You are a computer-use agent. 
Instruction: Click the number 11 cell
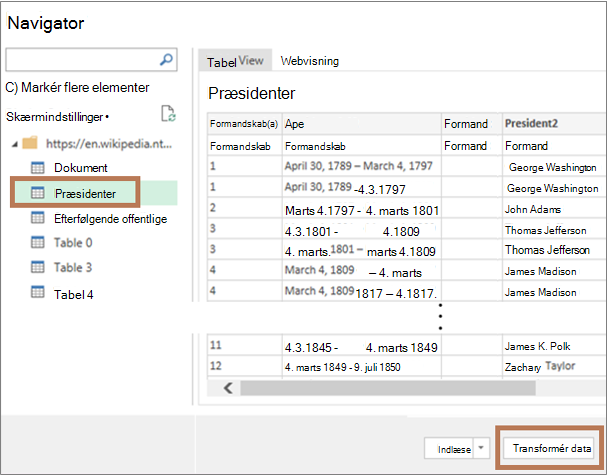pyautogui.click(x=245, y=345)
